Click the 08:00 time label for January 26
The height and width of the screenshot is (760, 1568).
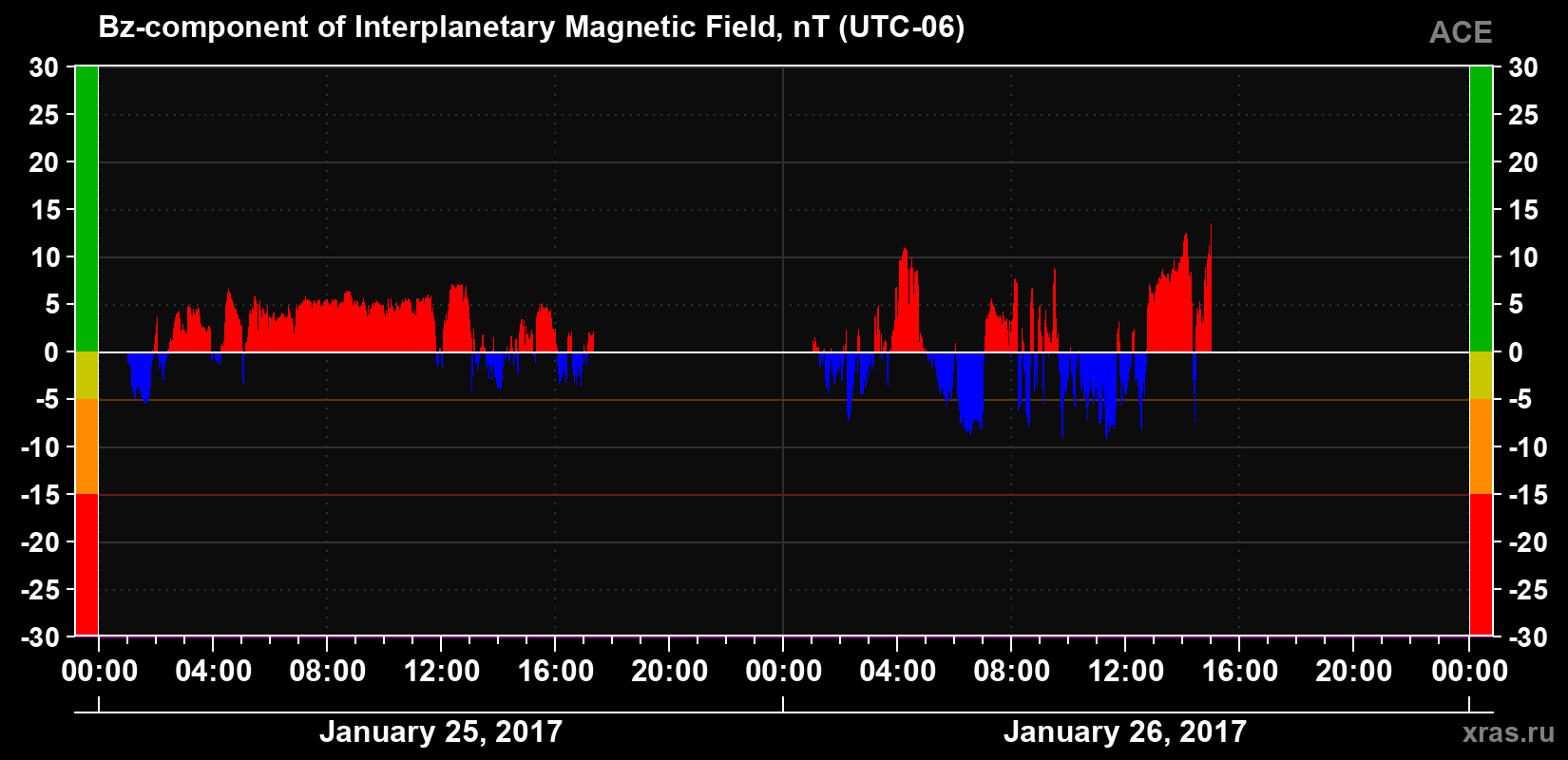(1011, 672)
